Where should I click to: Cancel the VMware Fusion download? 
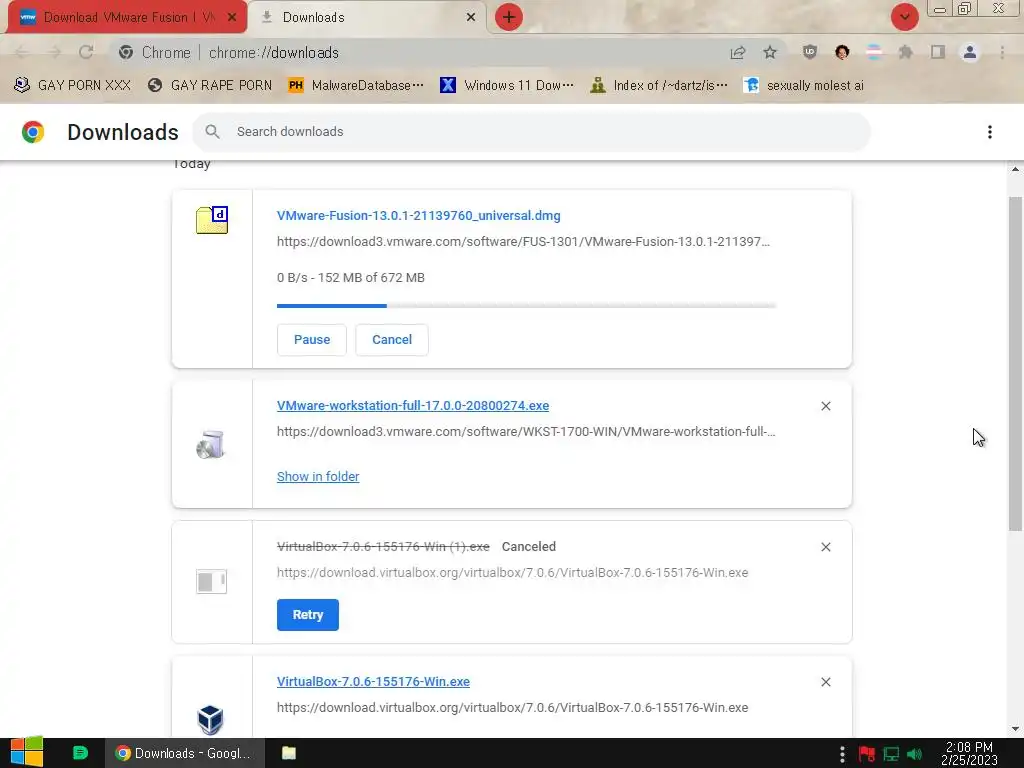pyautogui.click(x=392, y=340)
